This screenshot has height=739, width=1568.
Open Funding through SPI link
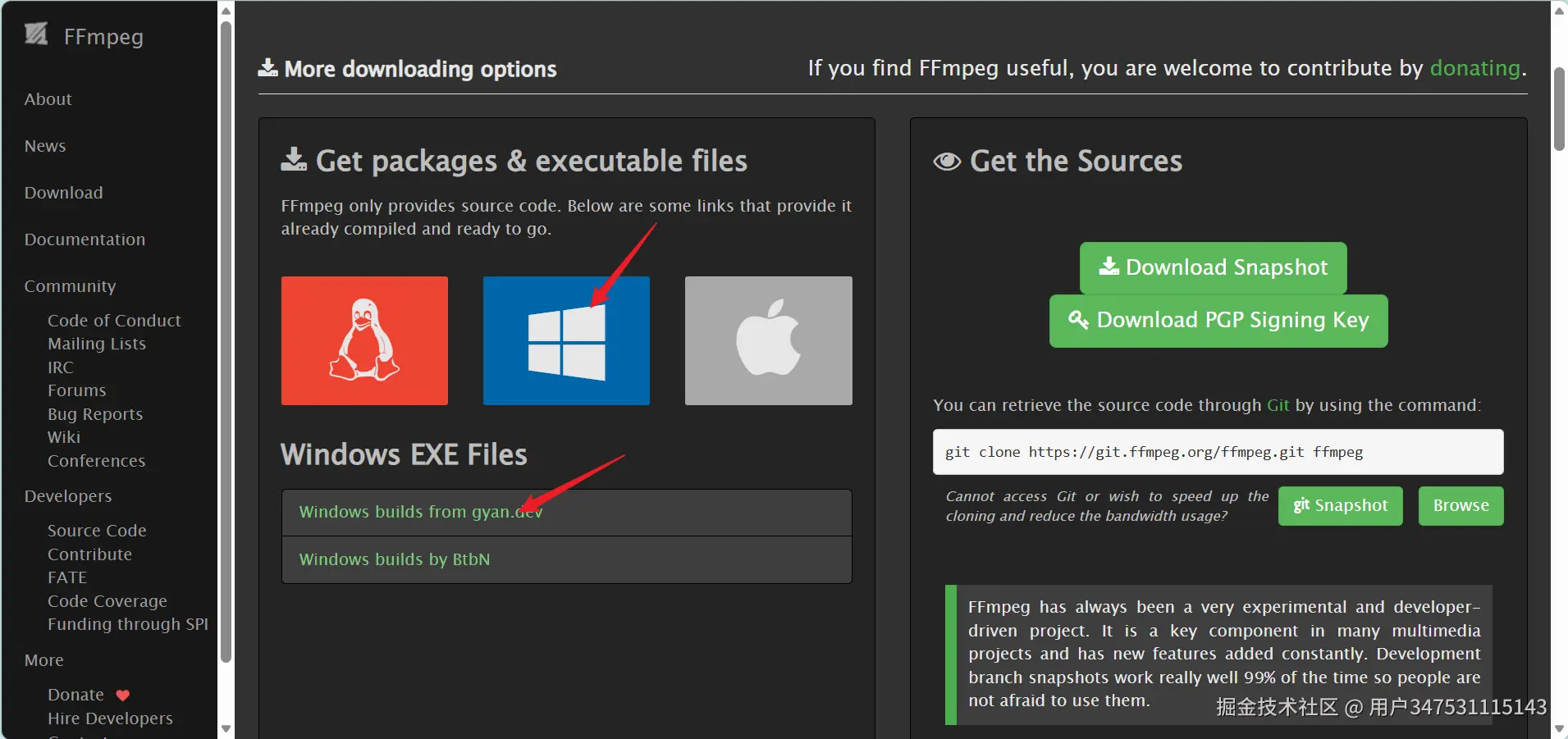coord(128,624)
